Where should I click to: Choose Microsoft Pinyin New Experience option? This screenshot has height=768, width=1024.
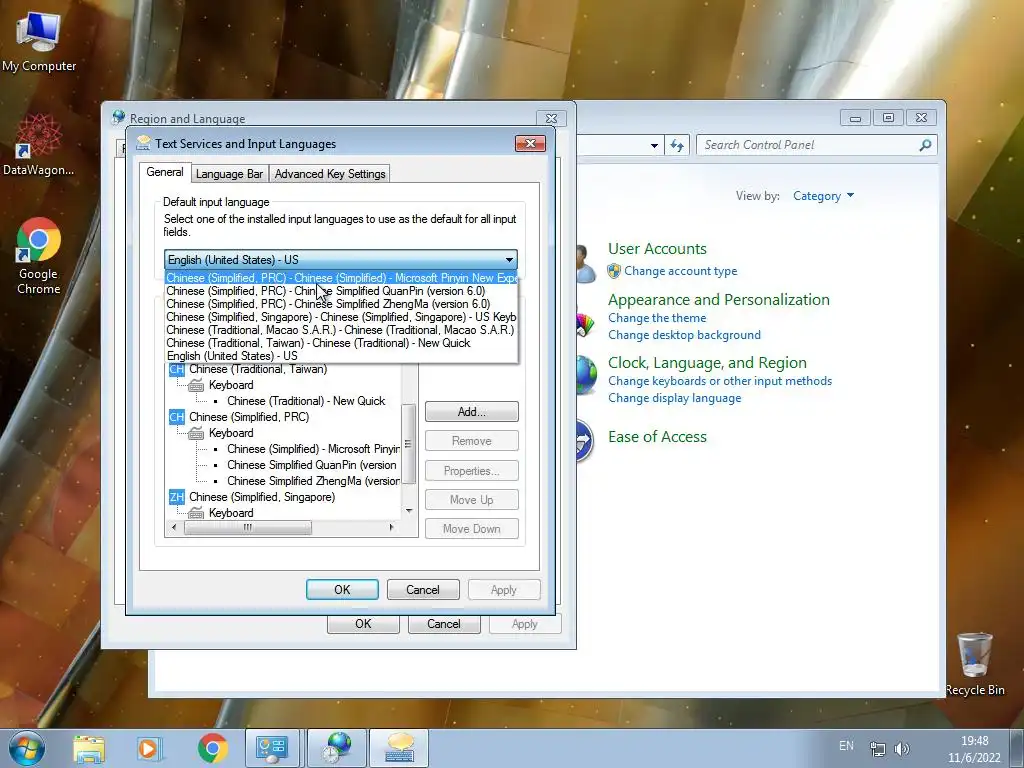pos(341,278)
